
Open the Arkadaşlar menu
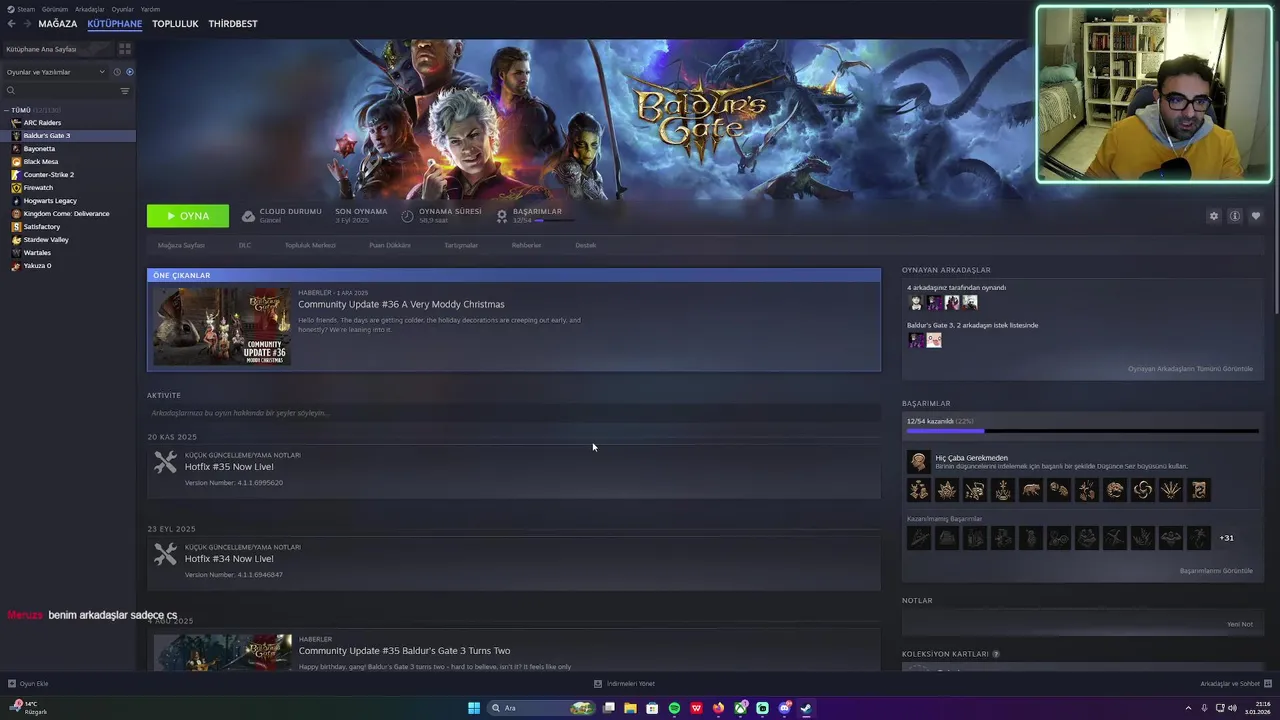90,9
